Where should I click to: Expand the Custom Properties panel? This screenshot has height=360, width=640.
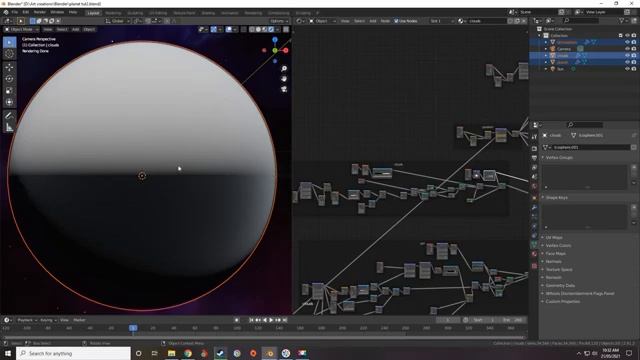(x=562, y=302)
